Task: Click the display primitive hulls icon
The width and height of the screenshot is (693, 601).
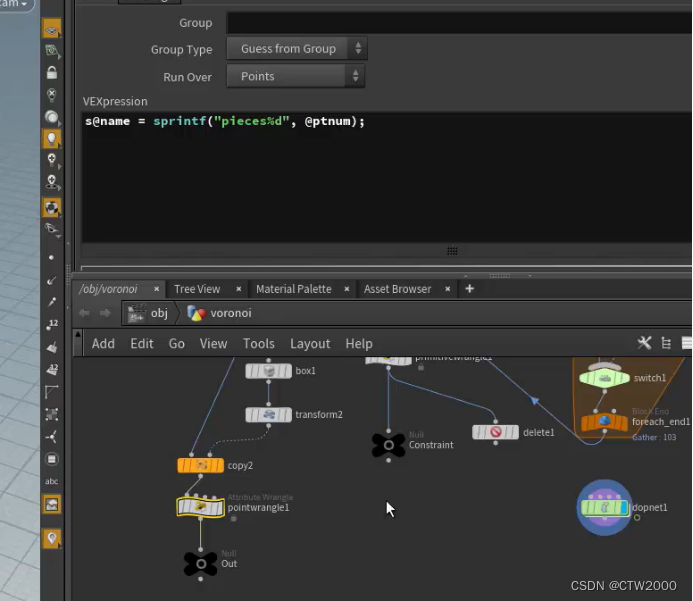Action: coord(51,392)
